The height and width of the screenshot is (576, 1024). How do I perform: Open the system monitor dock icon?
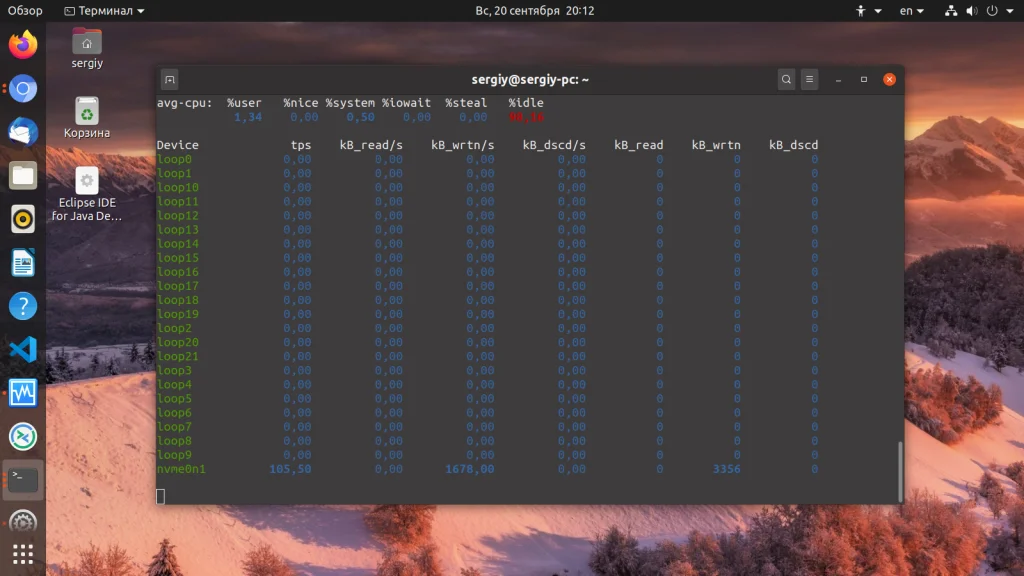[23, 393]
